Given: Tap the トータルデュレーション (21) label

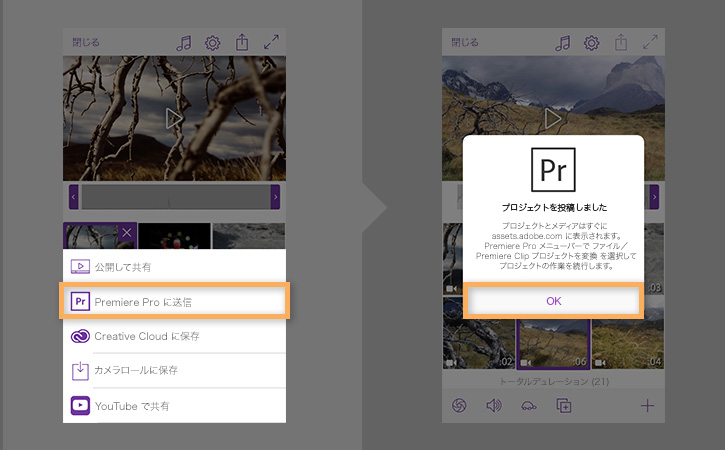Looking at the screenshot, I should pos(553,382).
